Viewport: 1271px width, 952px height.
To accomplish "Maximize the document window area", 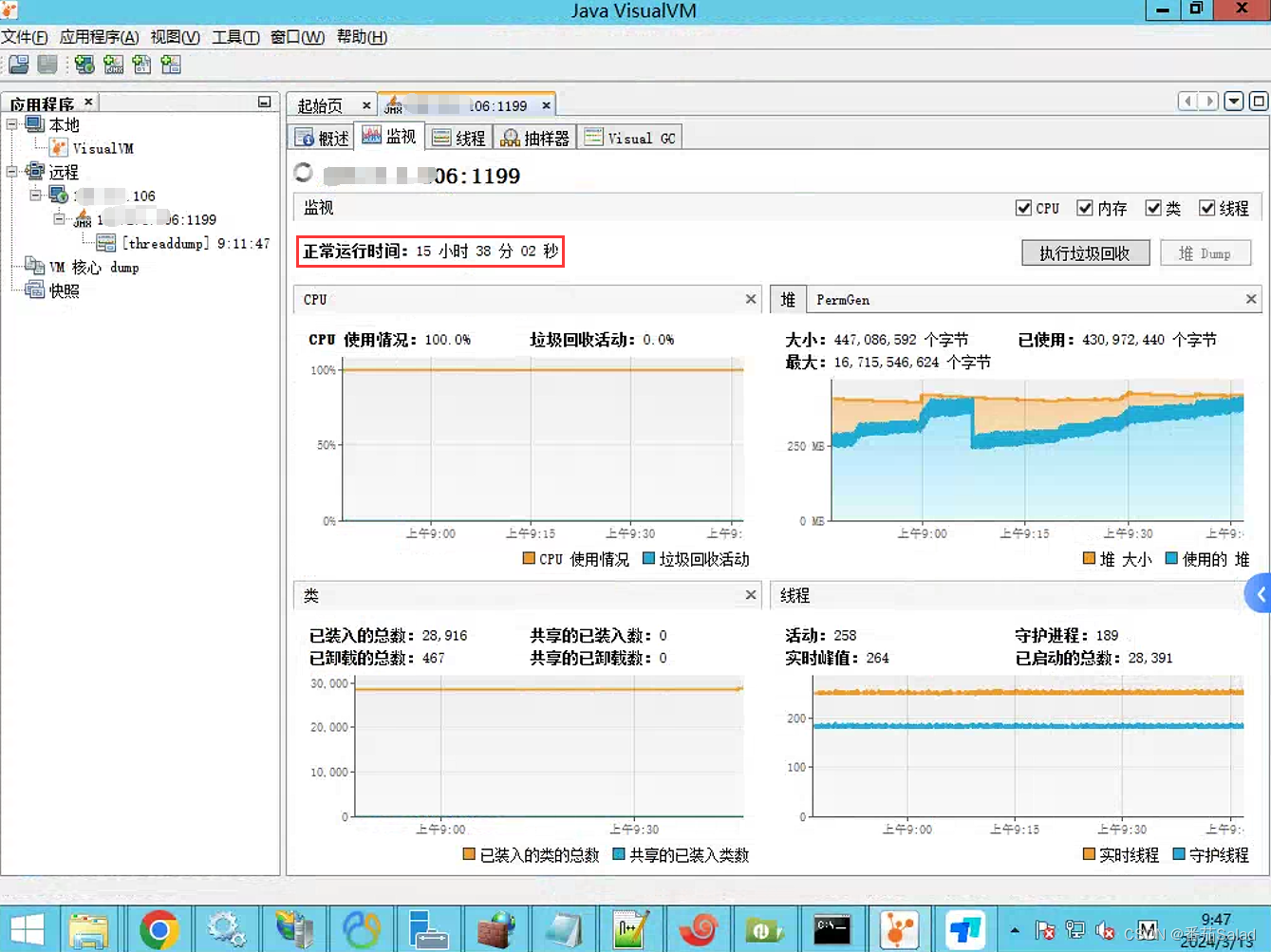I will tap(1259, 101).
